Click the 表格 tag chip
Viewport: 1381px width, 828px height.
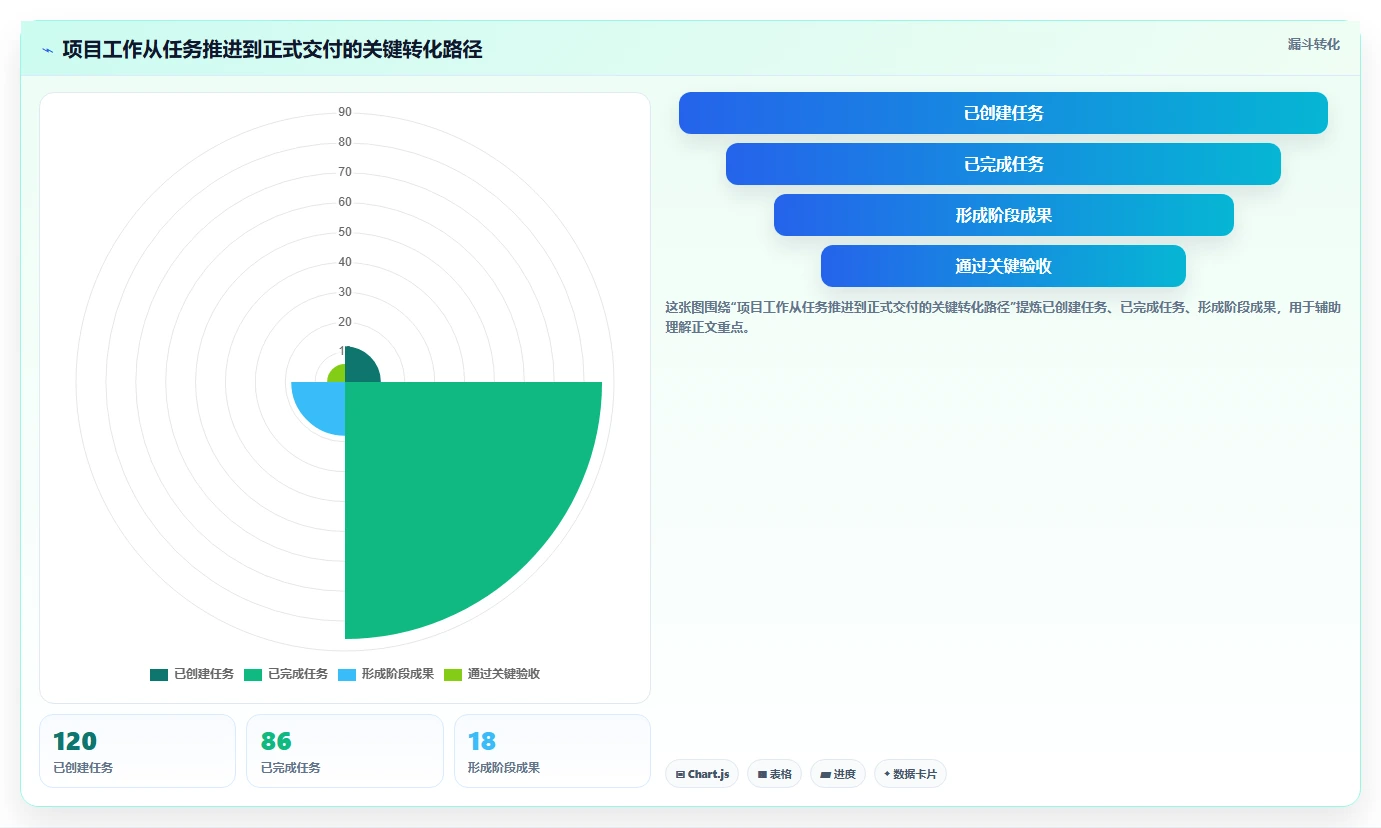click(x=774, y=774)
